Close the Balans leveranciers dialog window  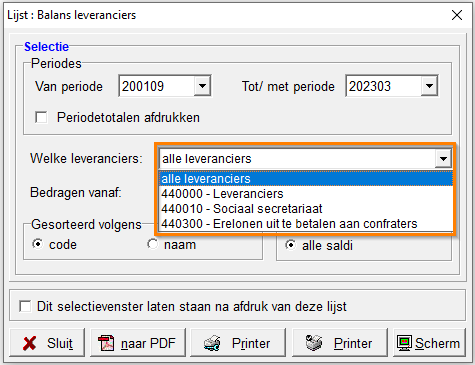(x=457, y=15)
